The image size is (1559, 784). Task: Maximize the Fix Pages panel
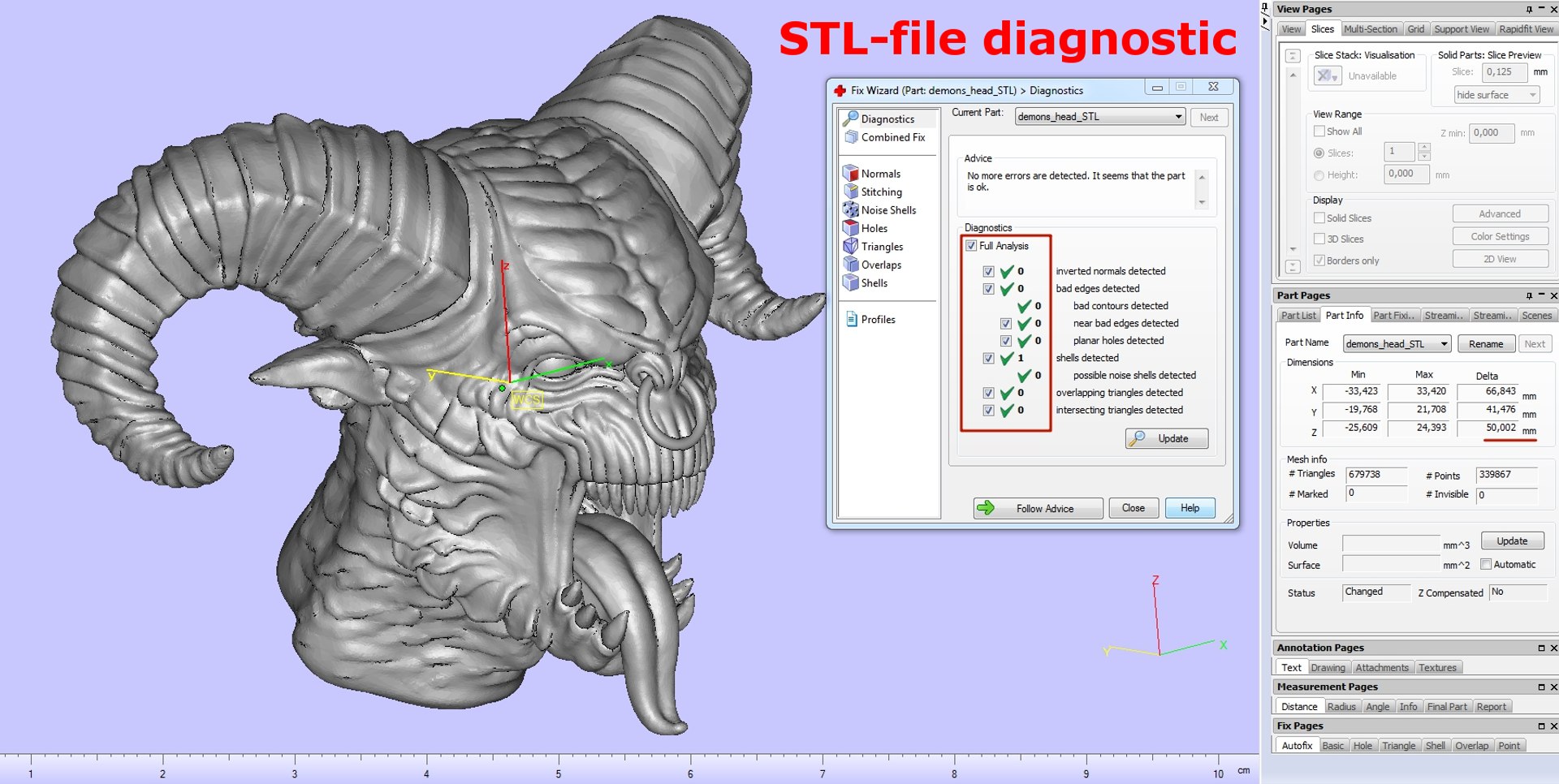[x=1541, y=726]
